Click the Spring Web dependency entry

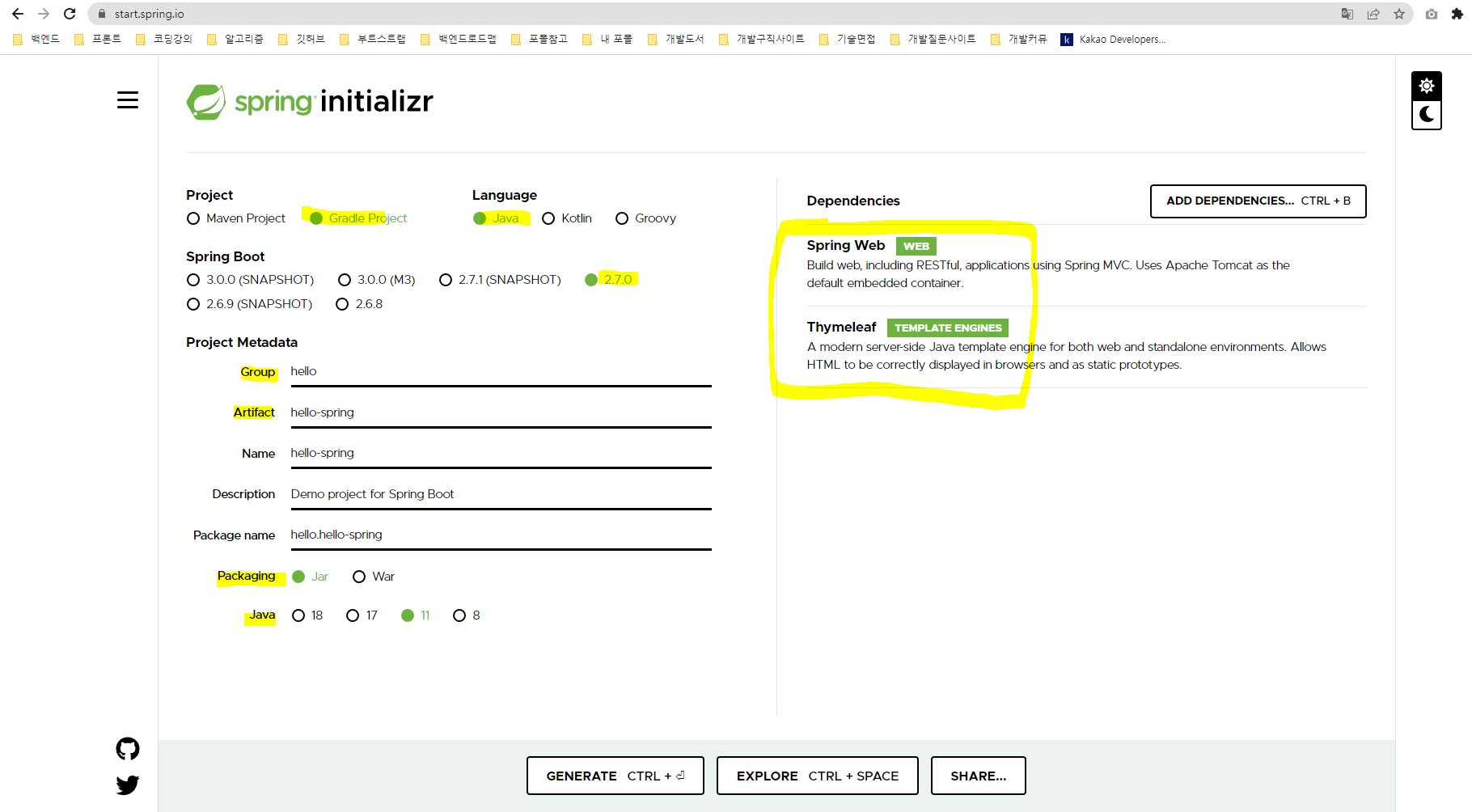click(x=1086, y=264)
